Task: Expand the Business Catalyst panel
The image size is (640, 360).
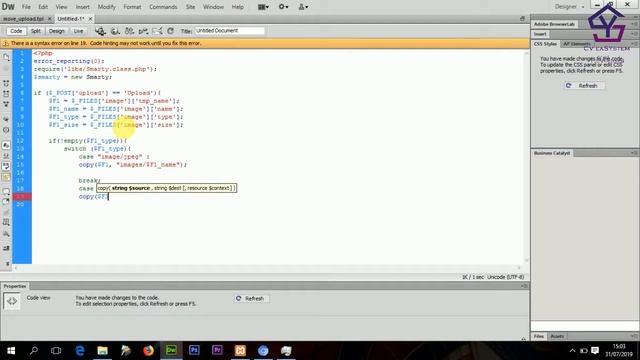Action: pos(552,153)
